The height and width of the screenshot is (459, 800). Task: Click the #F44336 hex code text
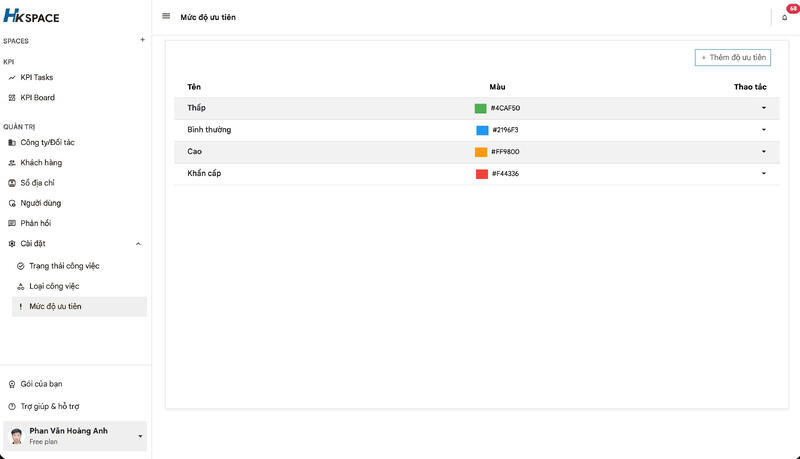tap(505, 174)
